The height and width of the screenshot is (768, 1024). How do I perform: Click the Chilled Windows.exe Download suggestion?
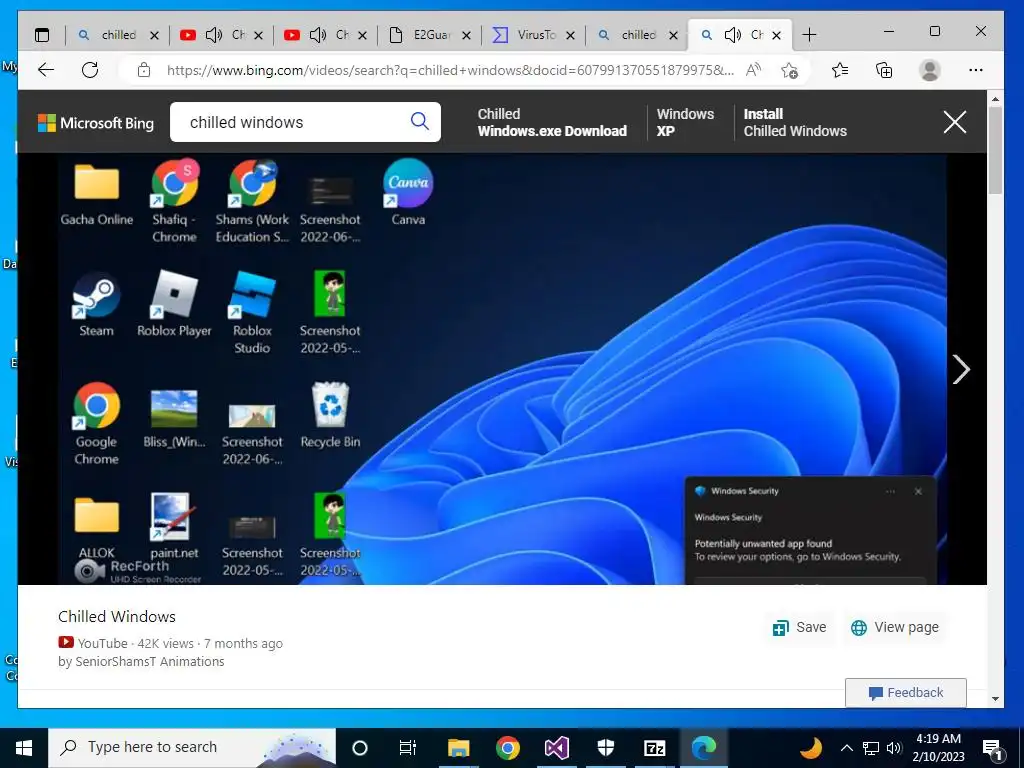[552, 123]
